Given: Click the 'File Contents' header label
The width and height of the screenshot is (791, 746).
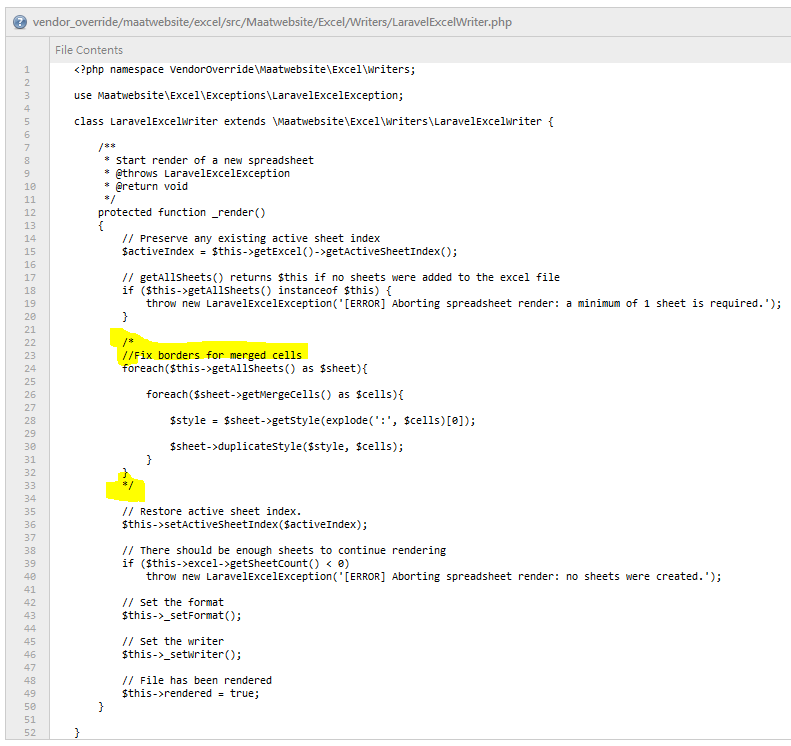Looking at the screenshot, I should (89, 50).
